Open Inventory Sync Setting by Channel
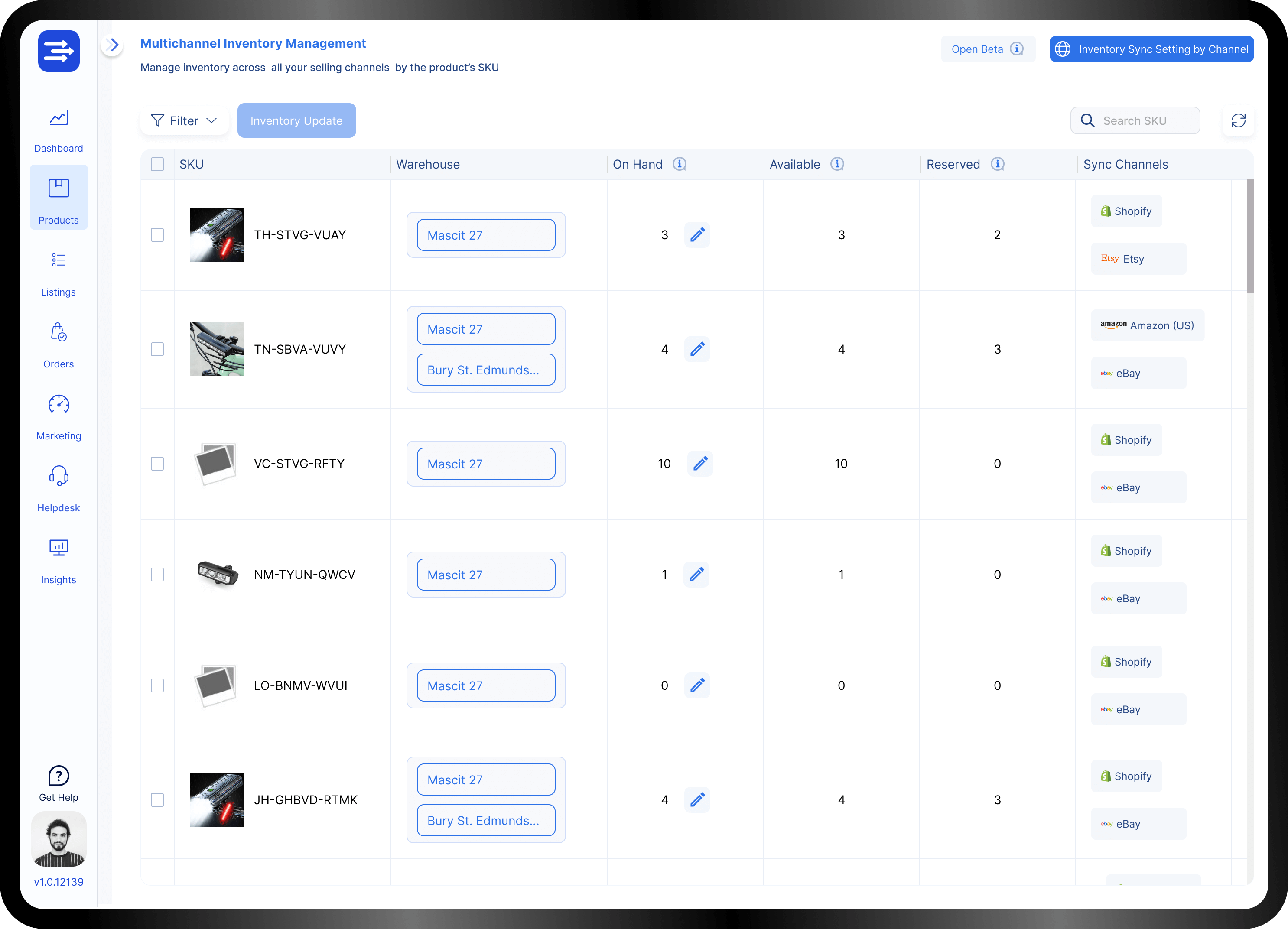Viewport: 1288px width, 929px height. pos(1151,49)
